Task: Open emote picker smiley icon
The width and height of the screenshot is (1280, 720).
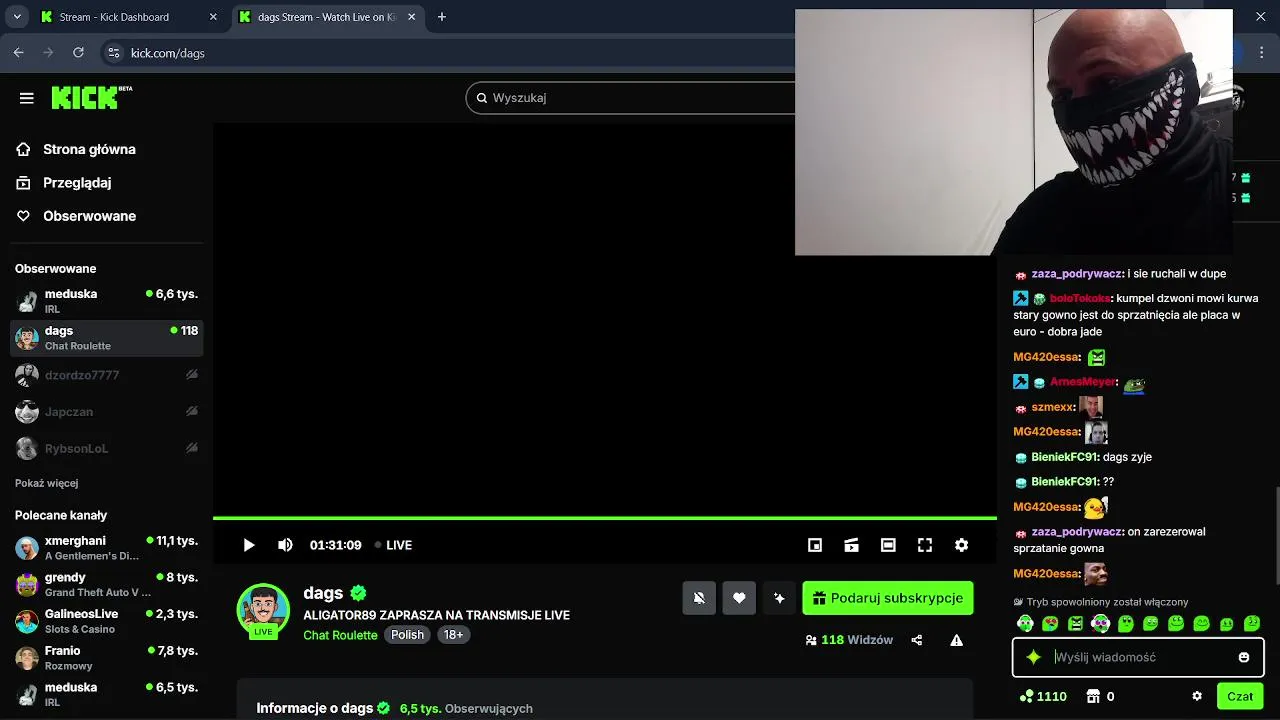Action: (x=1244, y=657)
